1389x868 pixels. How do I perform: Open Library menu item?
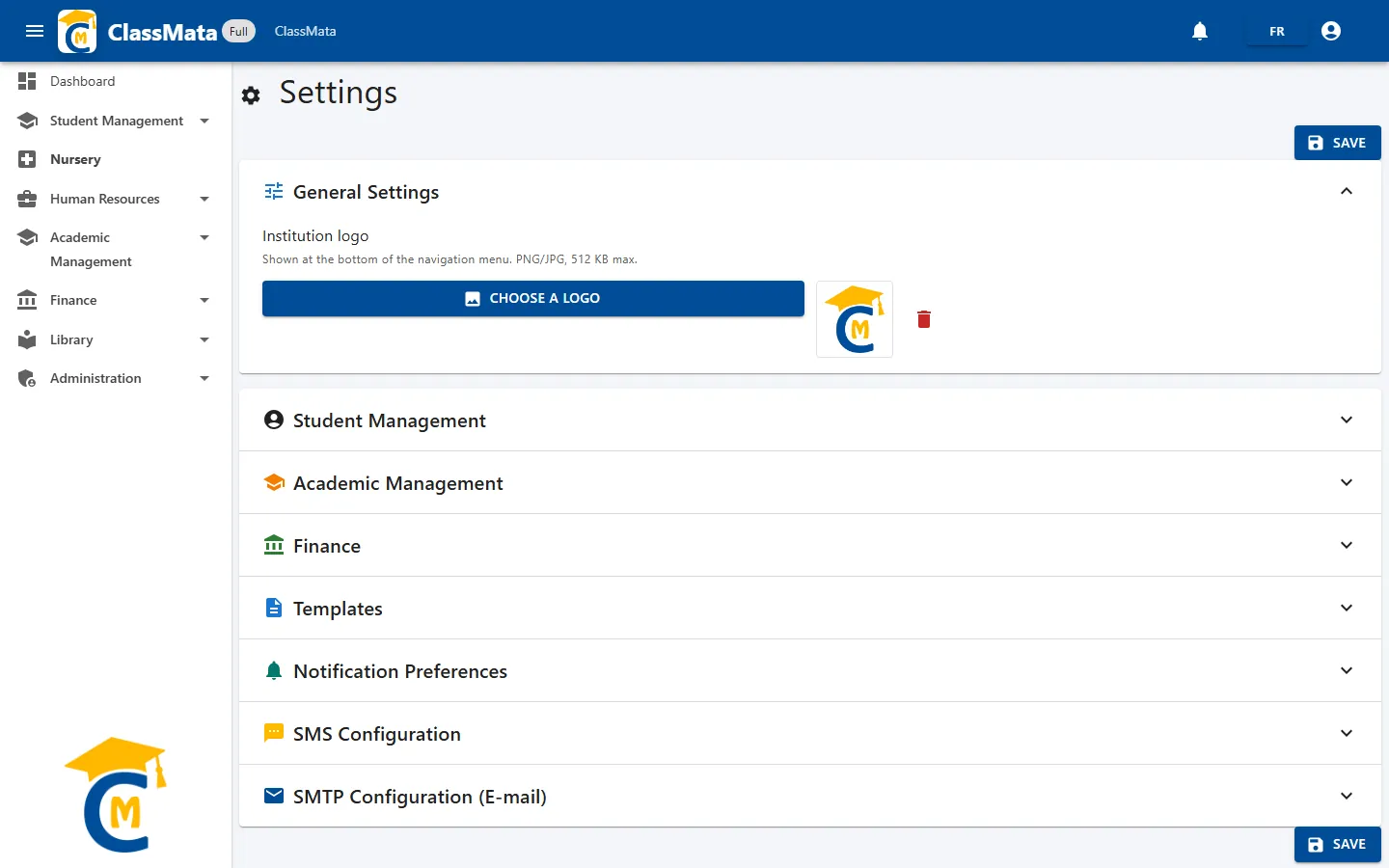[x=116, y=339]
